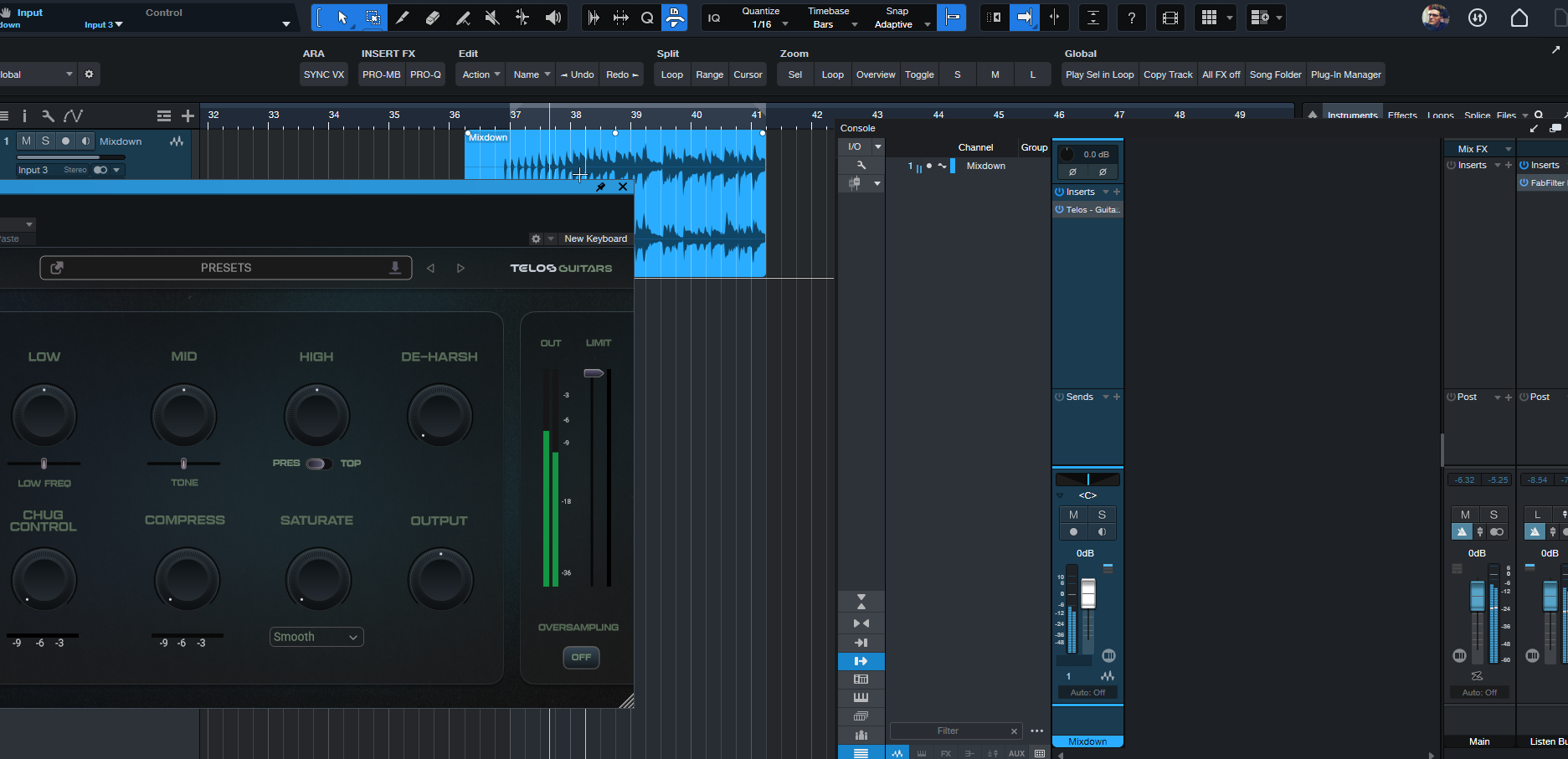Select the Eraser tool
Screen dimensions: 1568x759
click(433, 18)
